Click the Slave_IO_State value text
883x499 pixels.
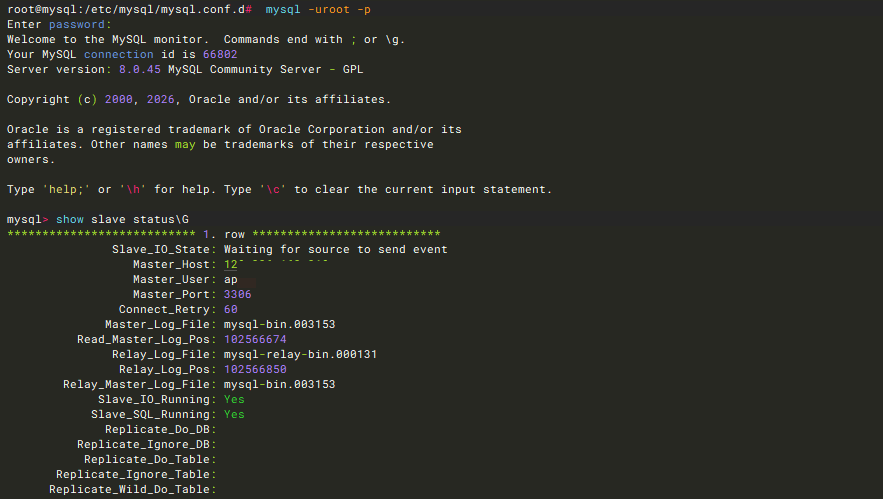click(335, 249)
